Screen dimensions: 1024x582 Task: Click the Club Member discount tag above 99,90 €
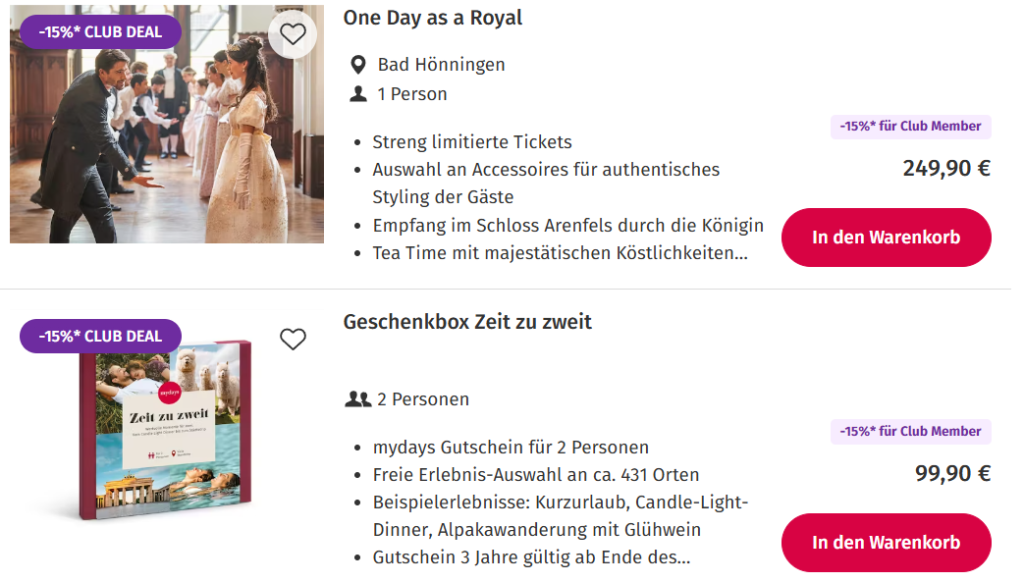910,432
